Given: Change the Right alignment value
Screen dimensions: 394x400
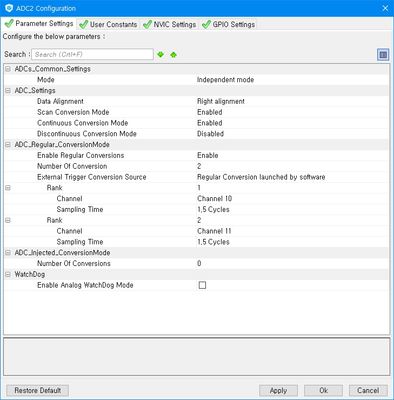Looking at the screenshot, I should (x=221, y=101).
